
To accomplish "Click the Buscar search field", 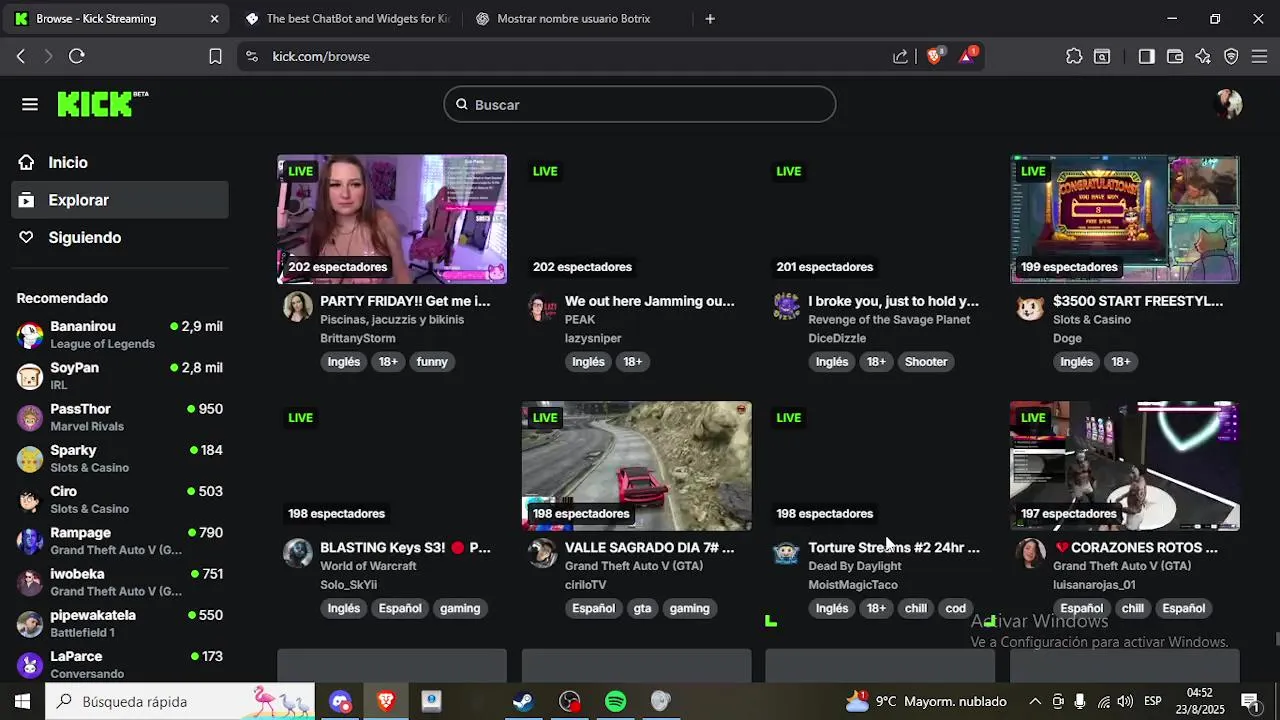I will click(x=640, y=105).
